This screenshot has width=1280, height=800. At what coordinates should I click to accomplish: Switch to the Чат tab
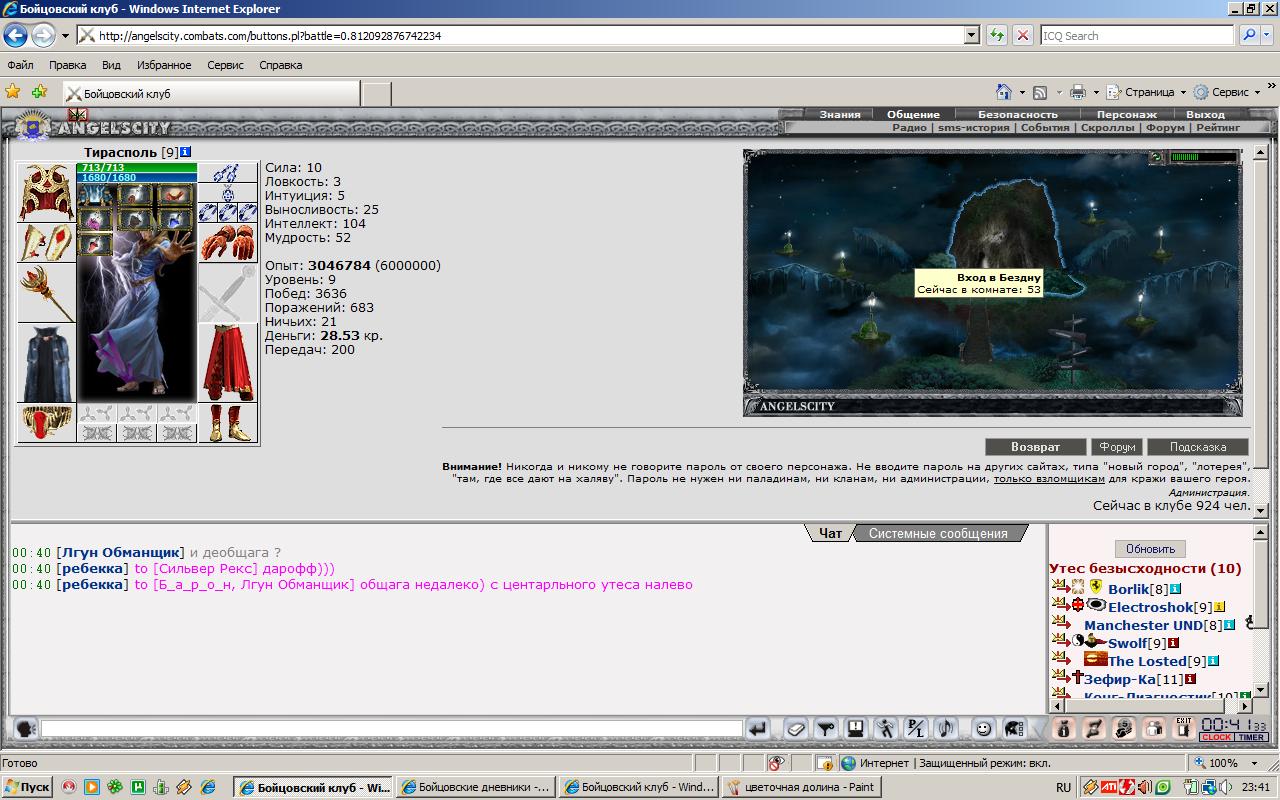tap(830, 533)
